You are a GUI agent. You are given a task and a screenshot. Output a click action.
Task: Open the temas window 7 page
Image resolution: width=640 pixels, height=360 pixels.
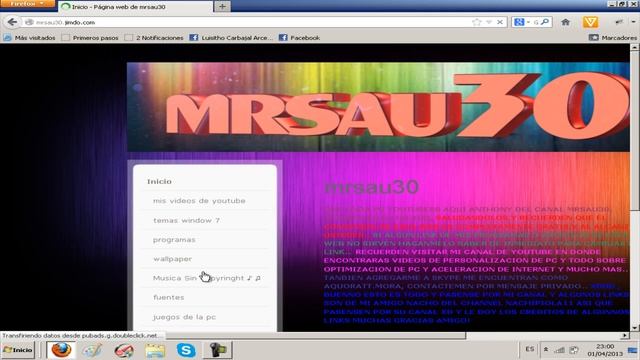click(186, 220)
